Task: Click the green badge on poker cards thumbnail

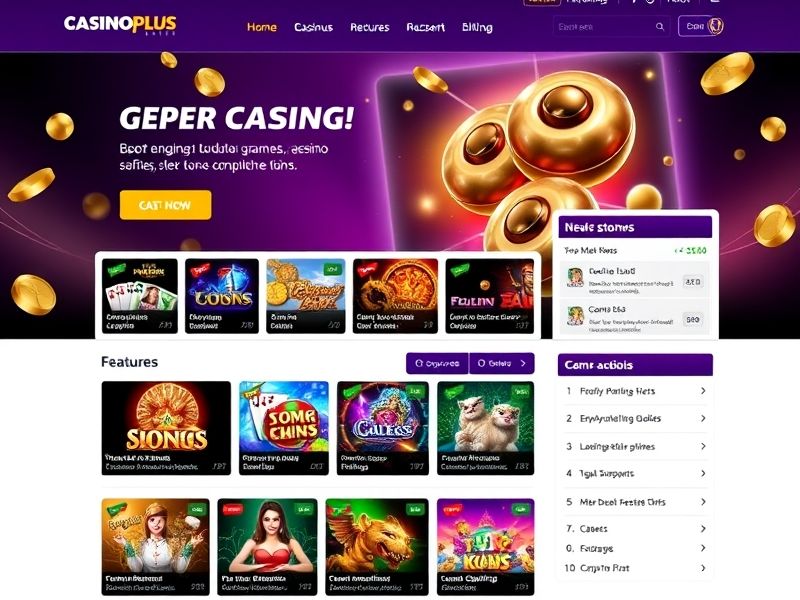Action: (117, 269)
